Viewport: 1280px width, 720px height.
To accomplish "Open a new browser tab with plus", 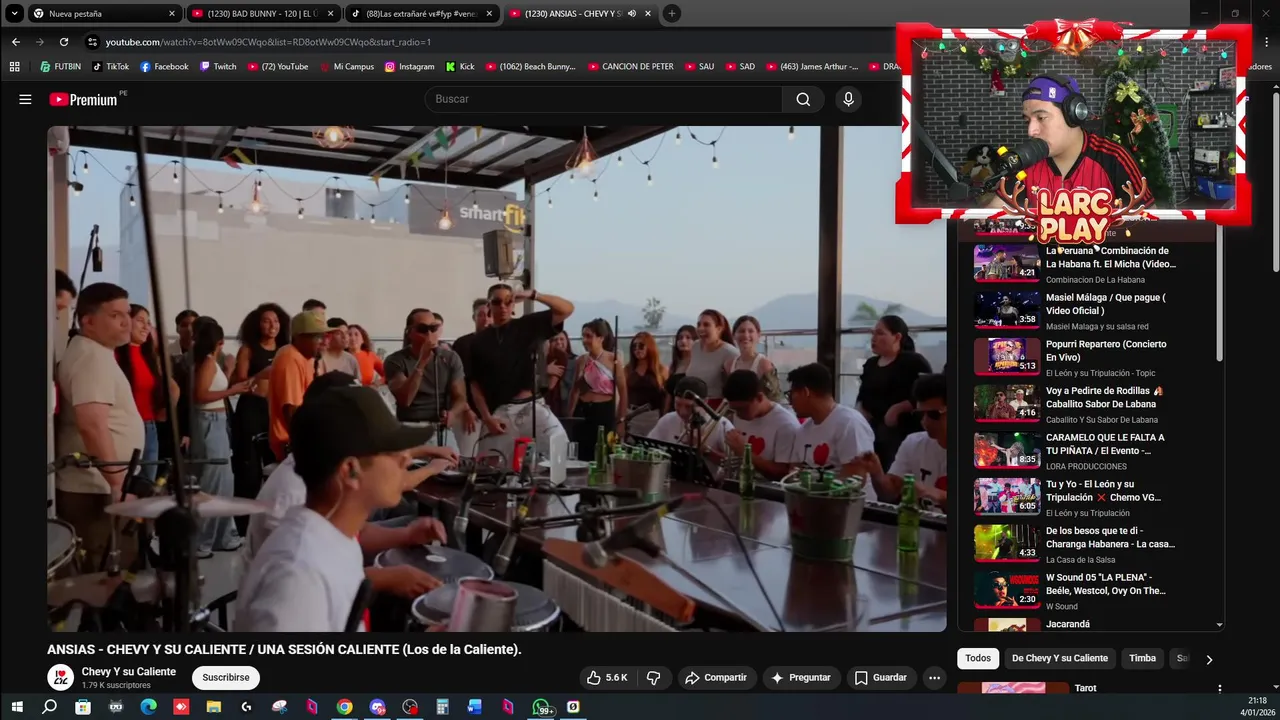I will point(672,14).
